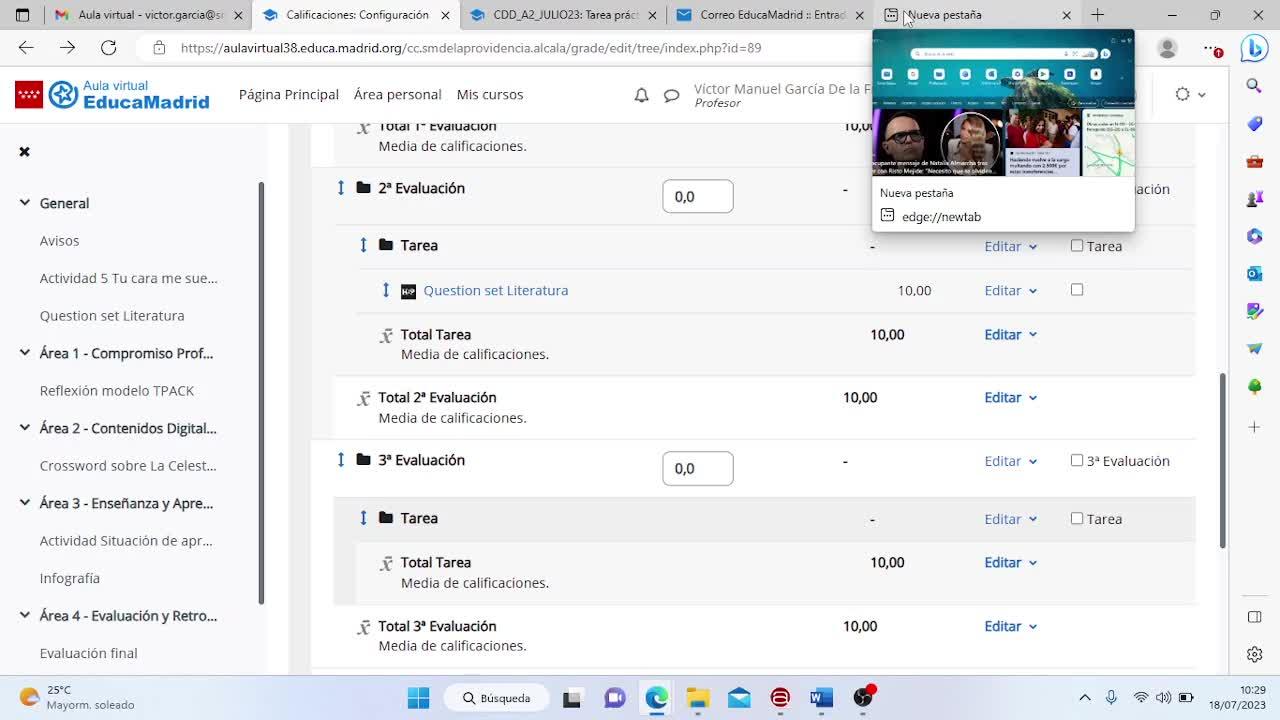Open File Explorer from the taskbar
1280x720 pixels.
tap(698, 698)
